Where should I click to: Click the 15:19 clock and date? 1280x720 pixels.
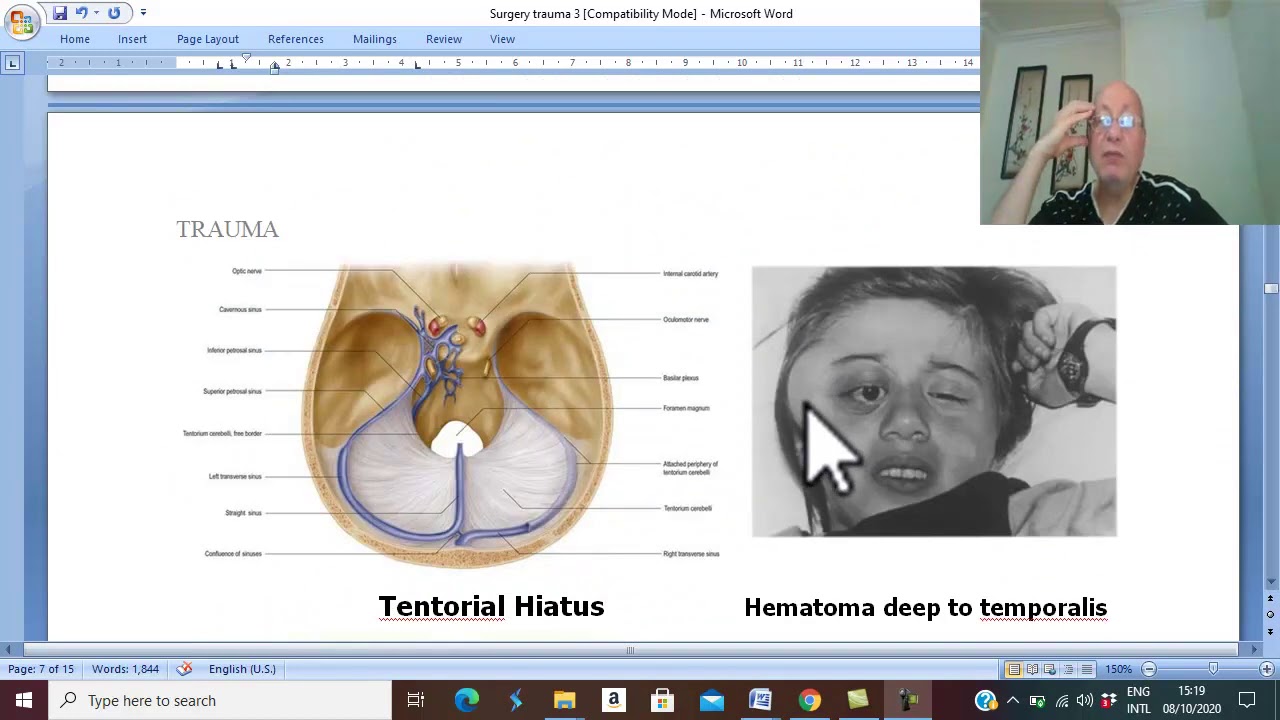(x=1191, y=700)
